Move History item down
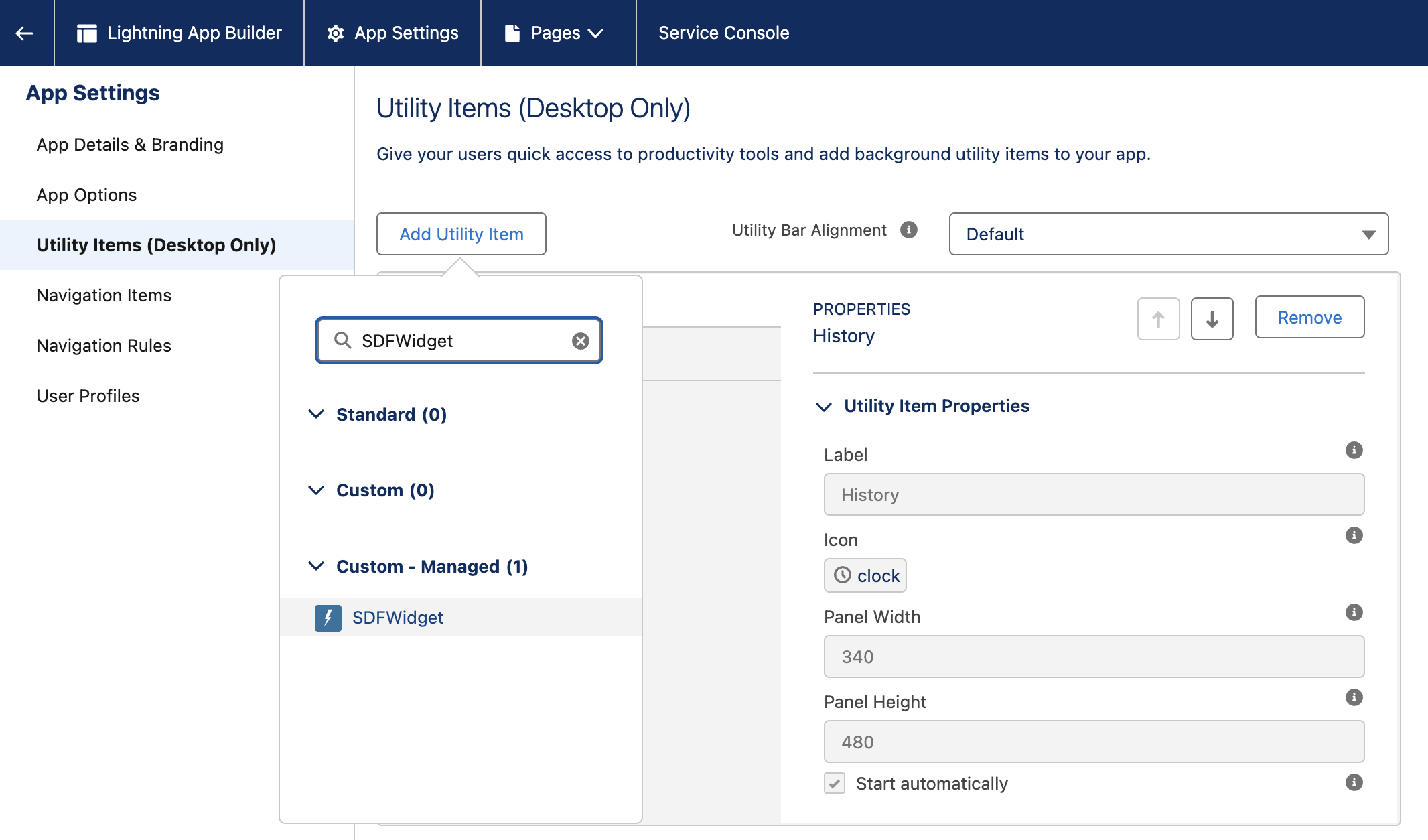This screenshot has width=1428, height=840. (1212, 319)
